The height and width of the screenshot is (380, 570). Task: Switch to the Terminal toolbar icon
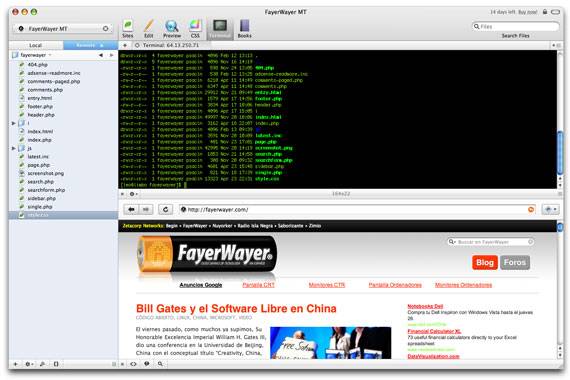pos(220,29)
